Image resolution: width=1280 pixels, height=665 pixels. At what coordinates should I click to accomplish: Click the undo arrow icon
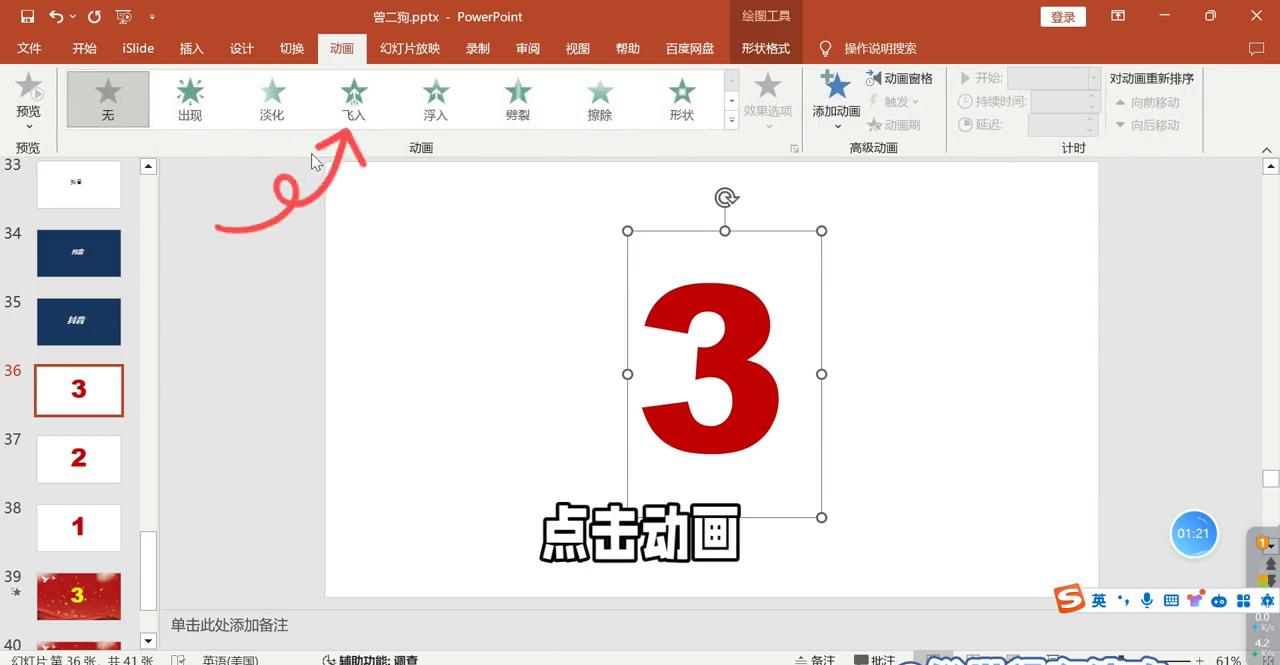click(x=56, y=17)
